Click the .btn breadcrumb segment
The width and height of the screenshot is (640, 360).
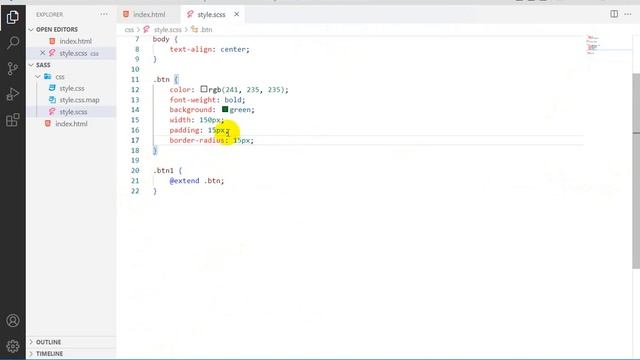point(206,30)
